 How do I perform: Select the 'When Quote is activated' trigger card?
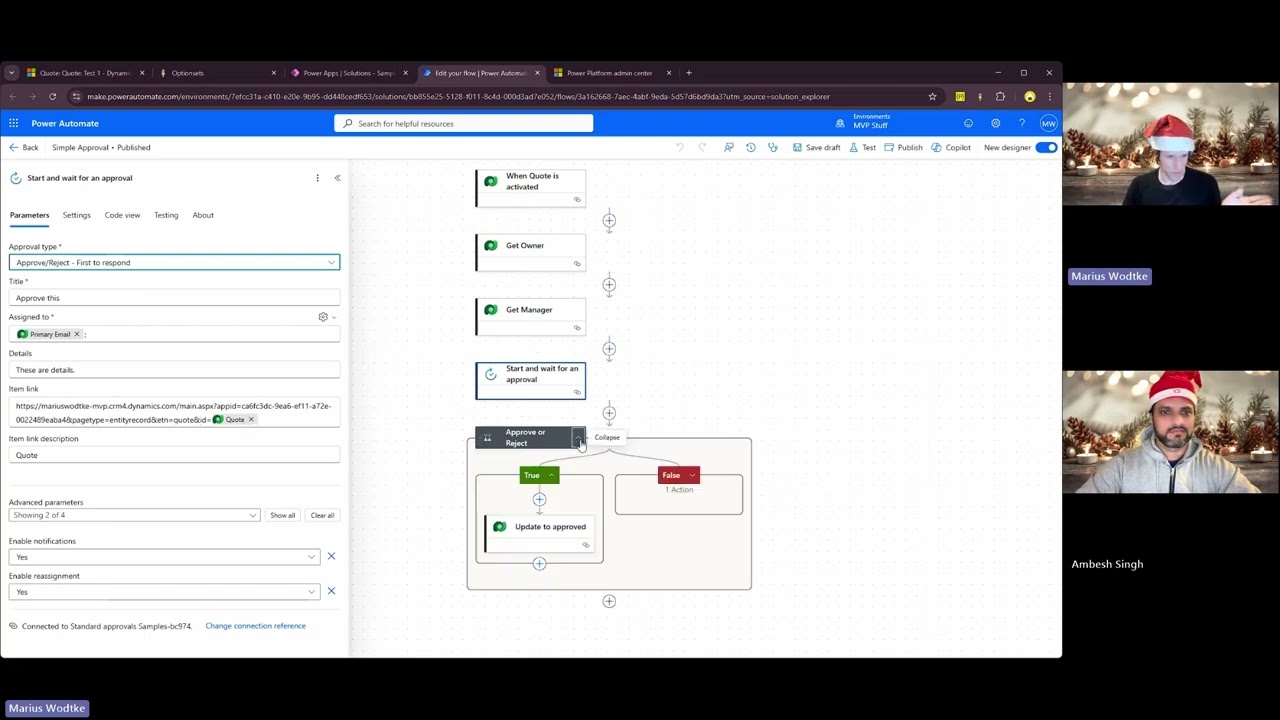(530, 188)
